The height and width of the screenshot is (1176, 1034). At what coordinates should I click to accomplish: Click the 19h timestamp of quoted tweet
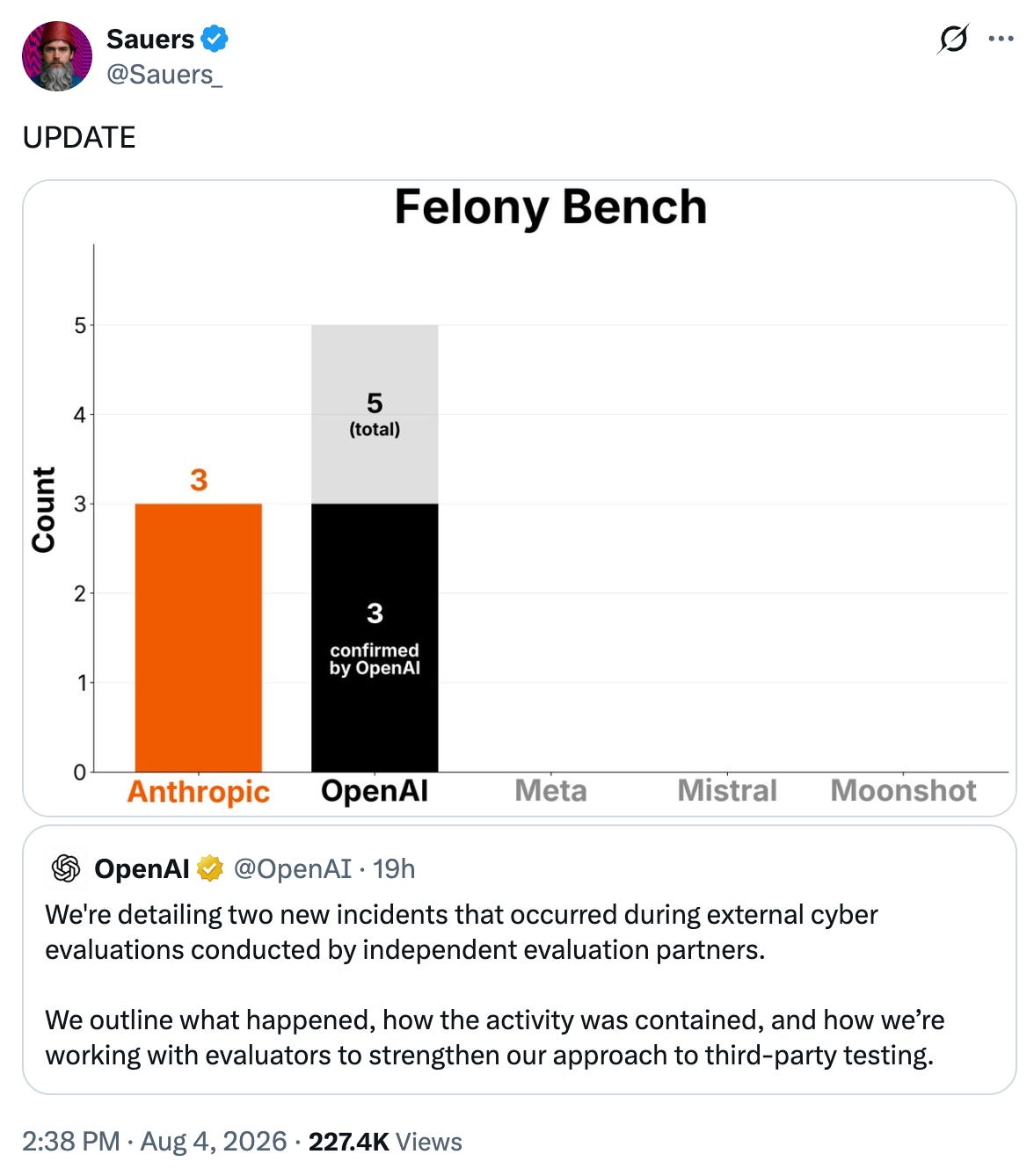click(x=394, y=868)
